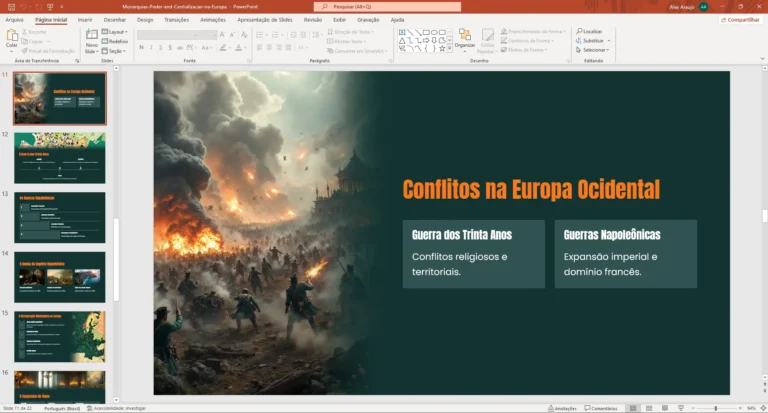This screenshot has width=768, height=413.
Task: Click the reading view icon in the status bar
Action: point(665,408)
